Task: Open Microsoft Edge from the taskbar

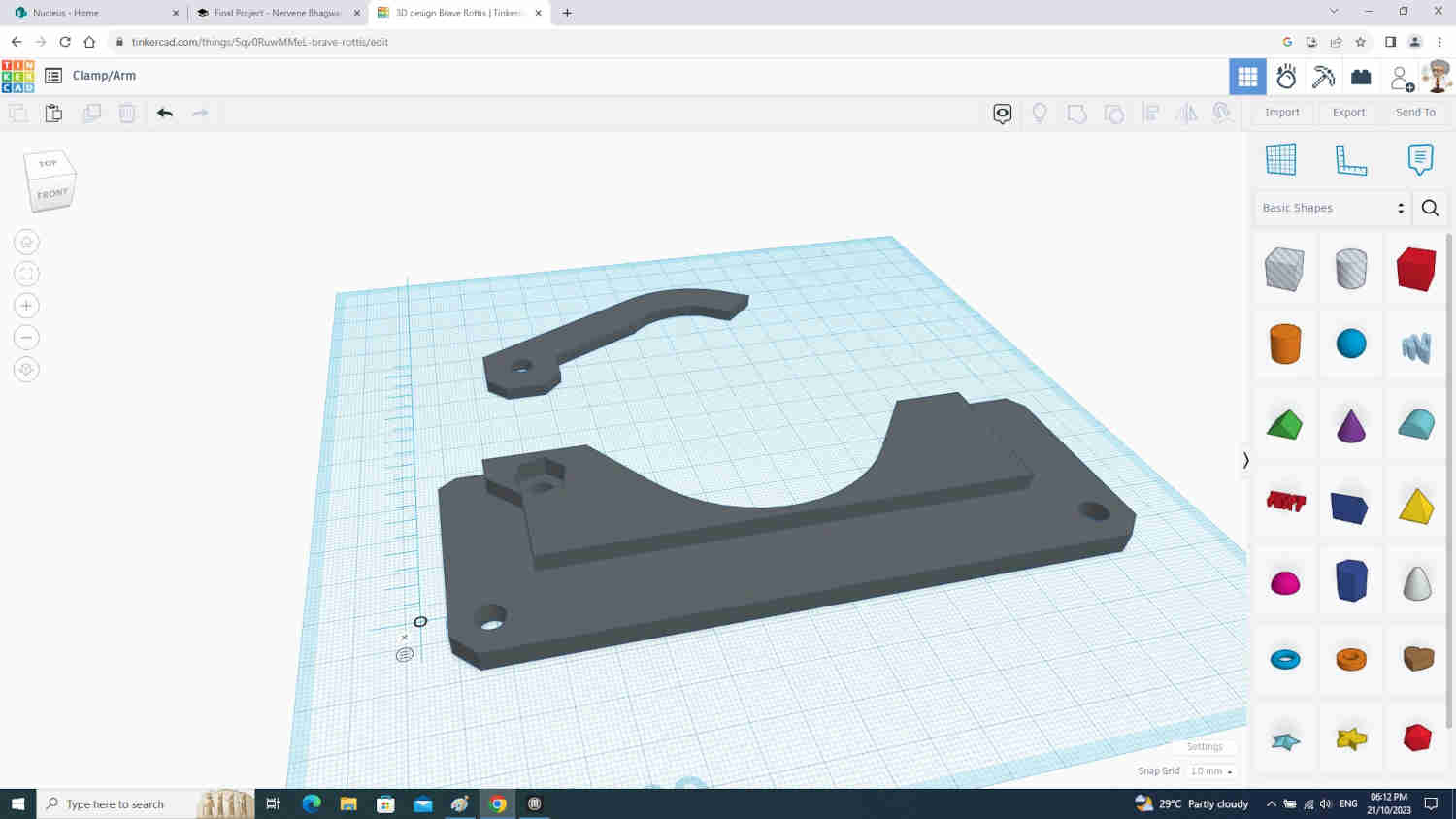Action: tap(312, 803)
